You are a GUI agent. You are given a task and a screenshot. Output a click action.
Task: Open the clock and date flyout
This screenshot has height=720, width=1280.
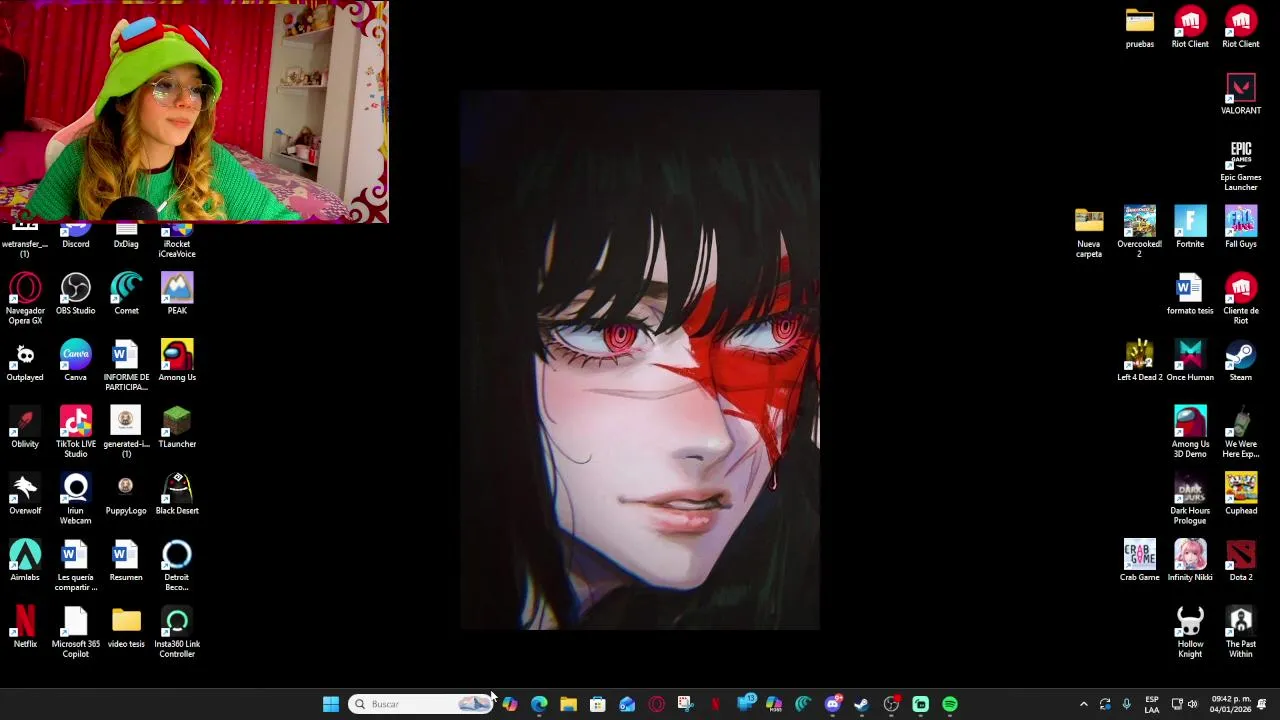(x=1230, y=704)
